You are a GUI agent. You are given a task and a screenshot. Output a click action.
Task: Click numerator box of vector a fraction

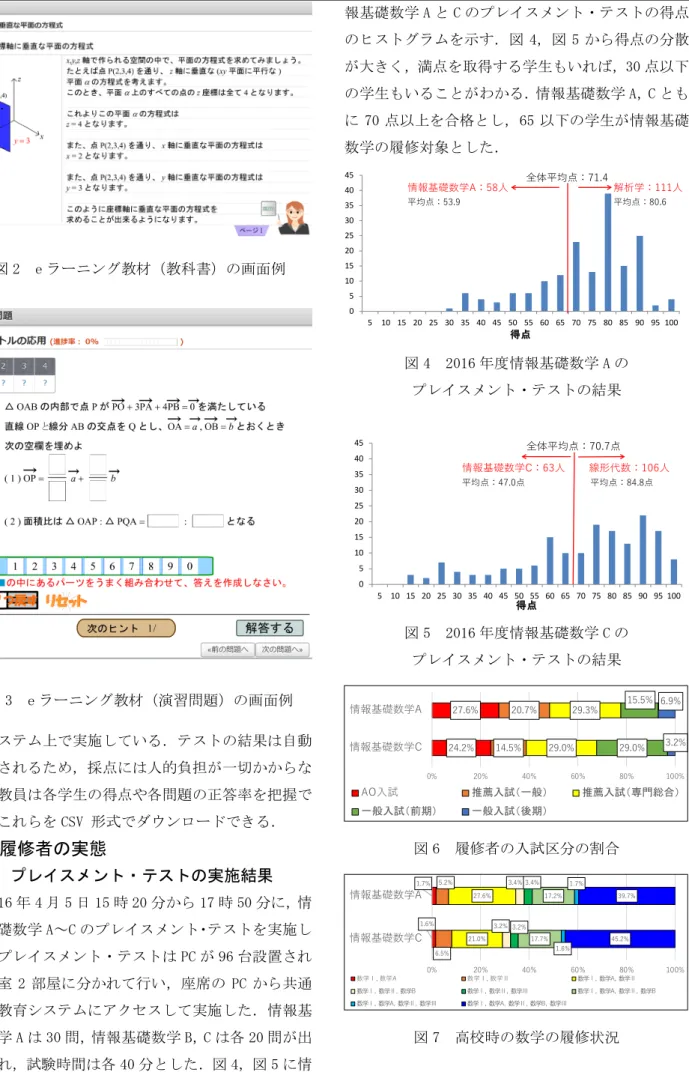(57, 464)
